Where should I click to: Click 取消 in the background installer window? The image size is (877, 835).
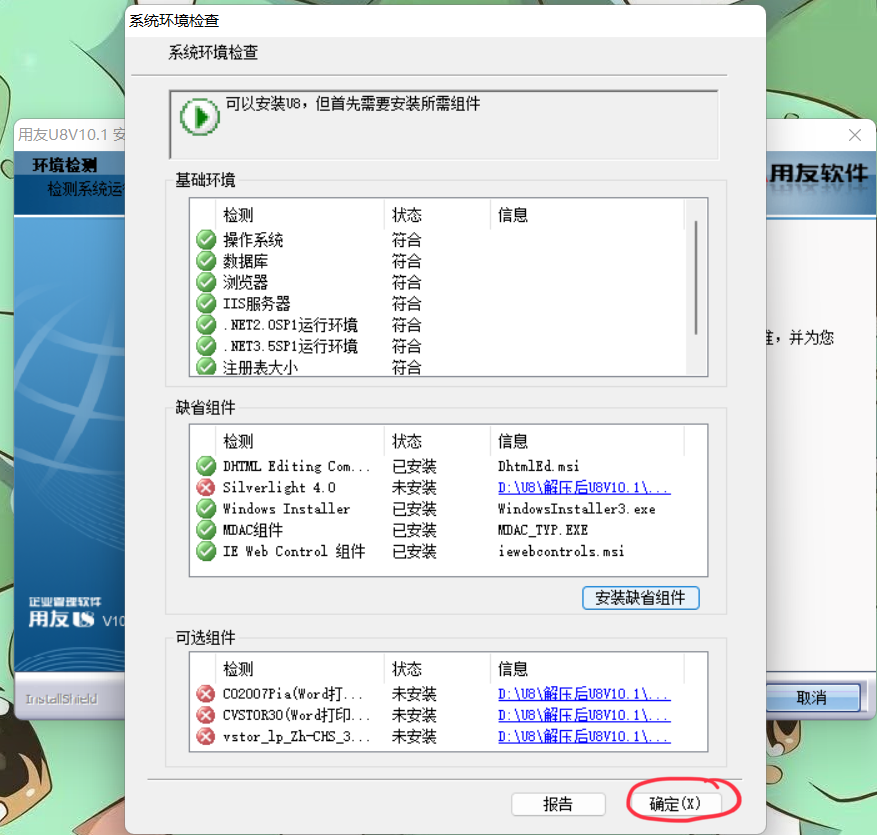812,697
